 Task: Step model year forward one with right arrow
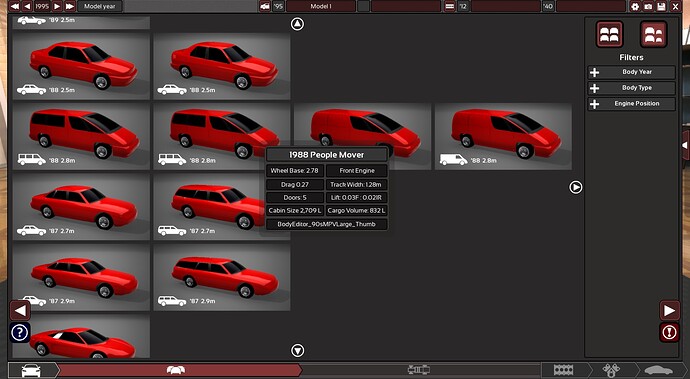[x=57, y=6]
